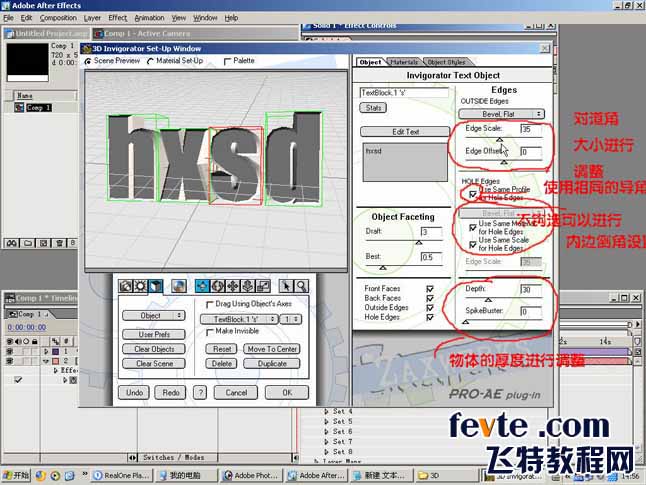The height and width of the screenshot is (485, 646).
Task: Open the 3D folder taskbar button
Action: coord(447,475)
